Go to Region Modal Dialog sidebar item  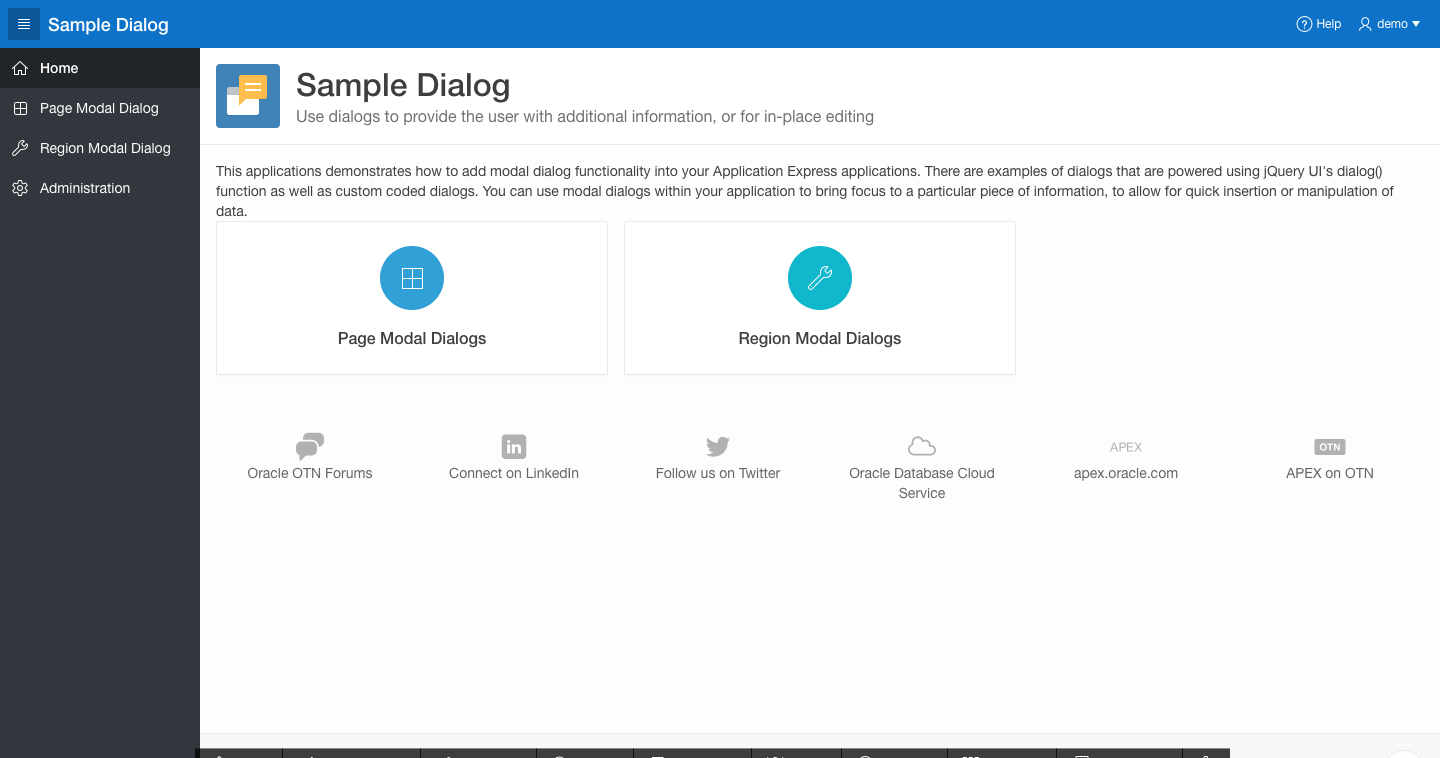105,148
